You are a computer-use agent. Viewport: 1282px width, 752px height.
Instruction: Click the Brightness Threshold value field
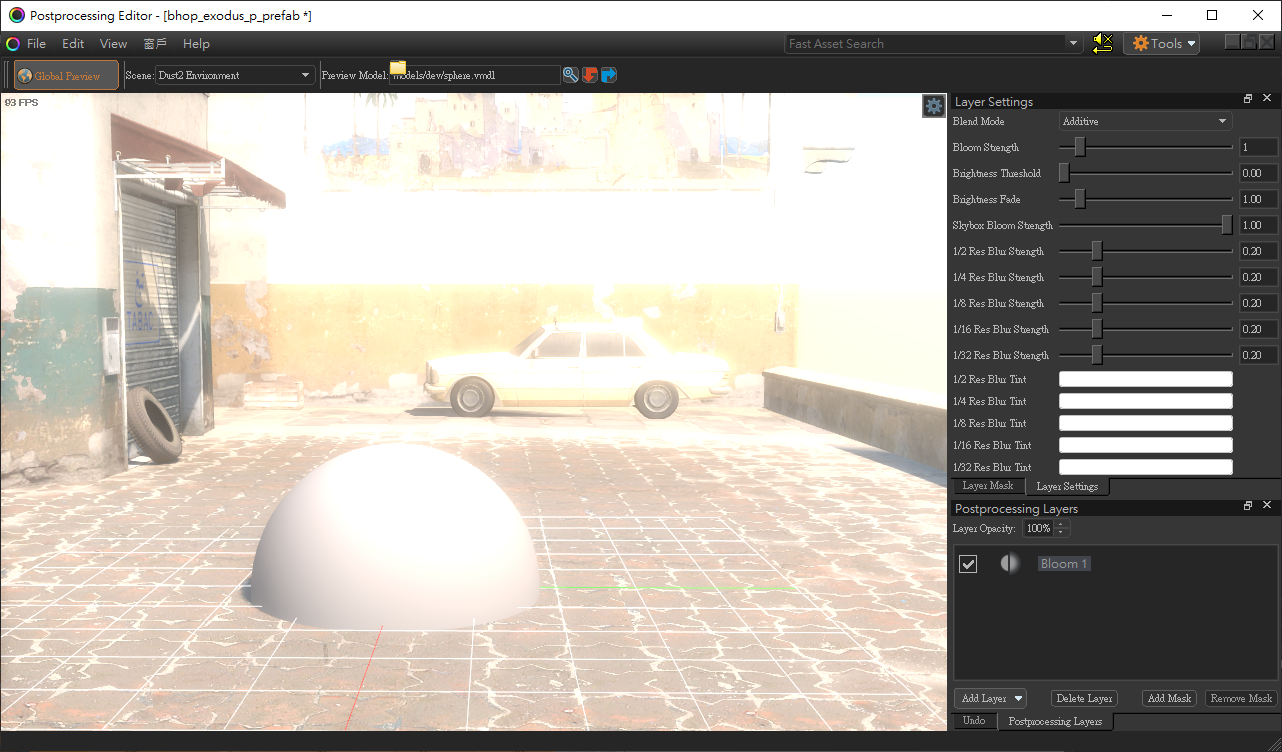point(1258,173)
